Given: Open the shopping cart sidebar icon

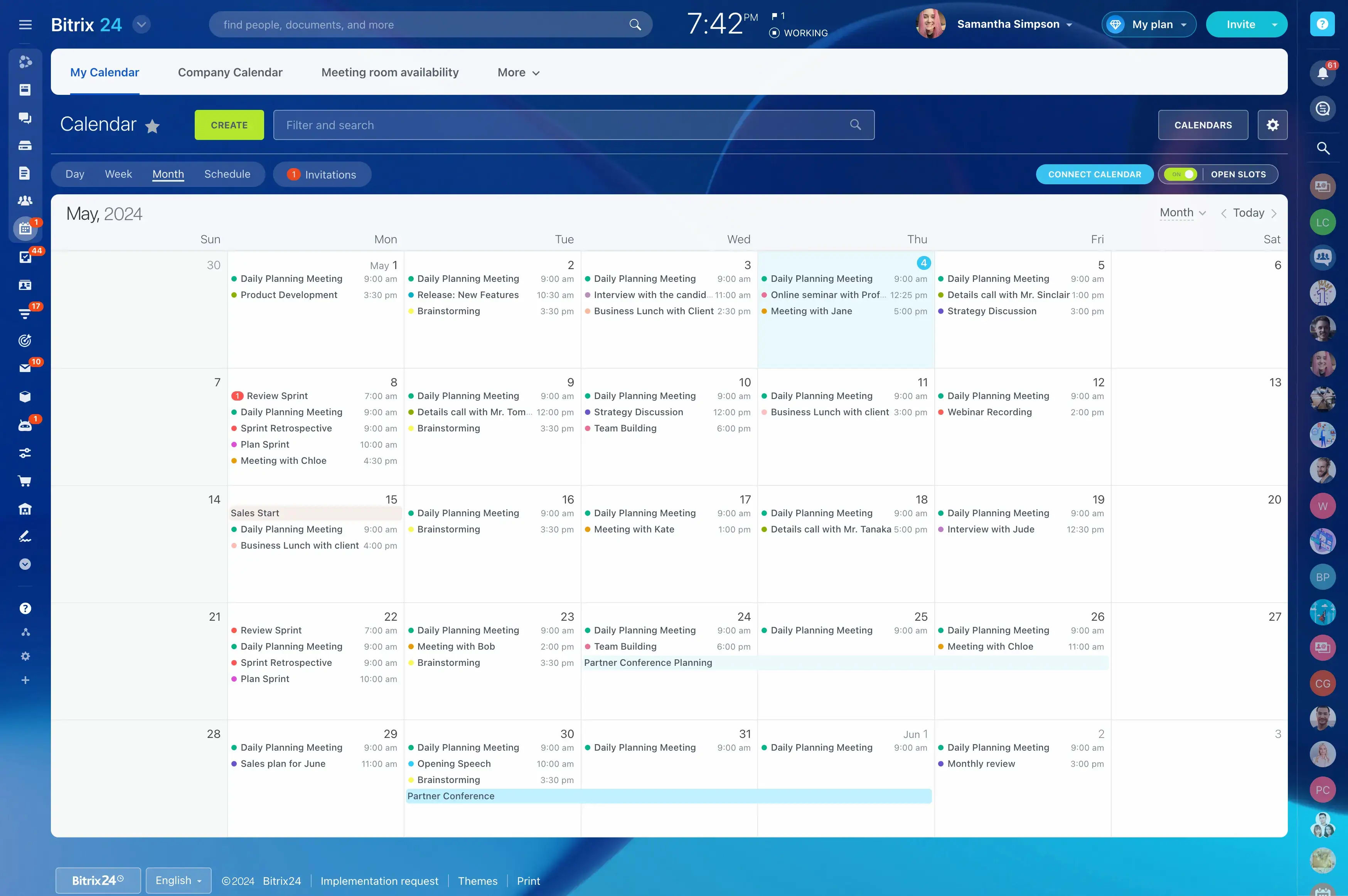Looking at the screenshot, I should coord(25,481).
